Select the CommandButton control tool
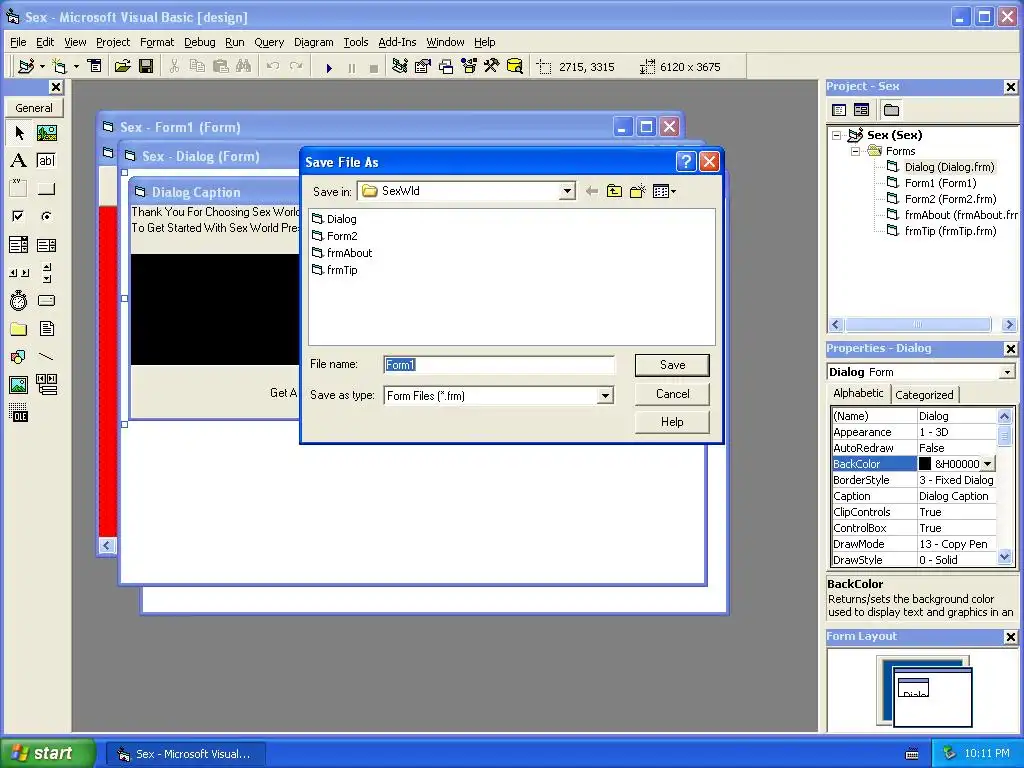 coord(46,189)
